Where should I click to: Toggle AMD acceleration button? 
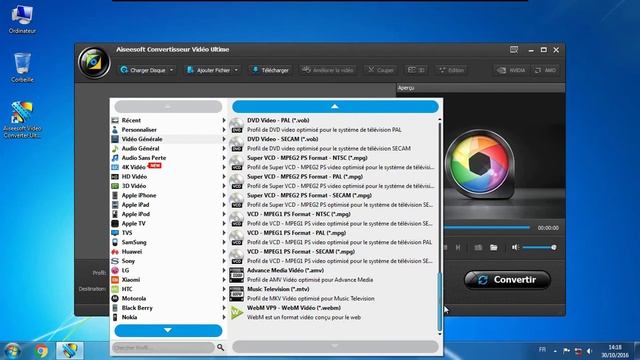coord(545,70)
